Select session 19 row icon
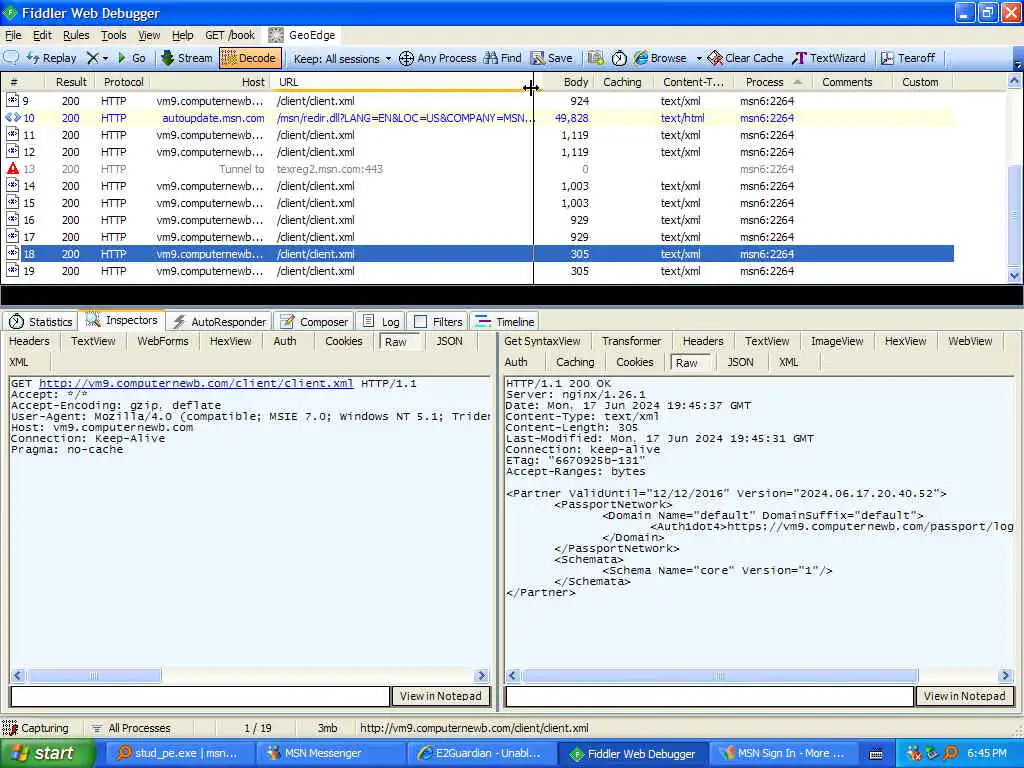 tap(12, 270)
